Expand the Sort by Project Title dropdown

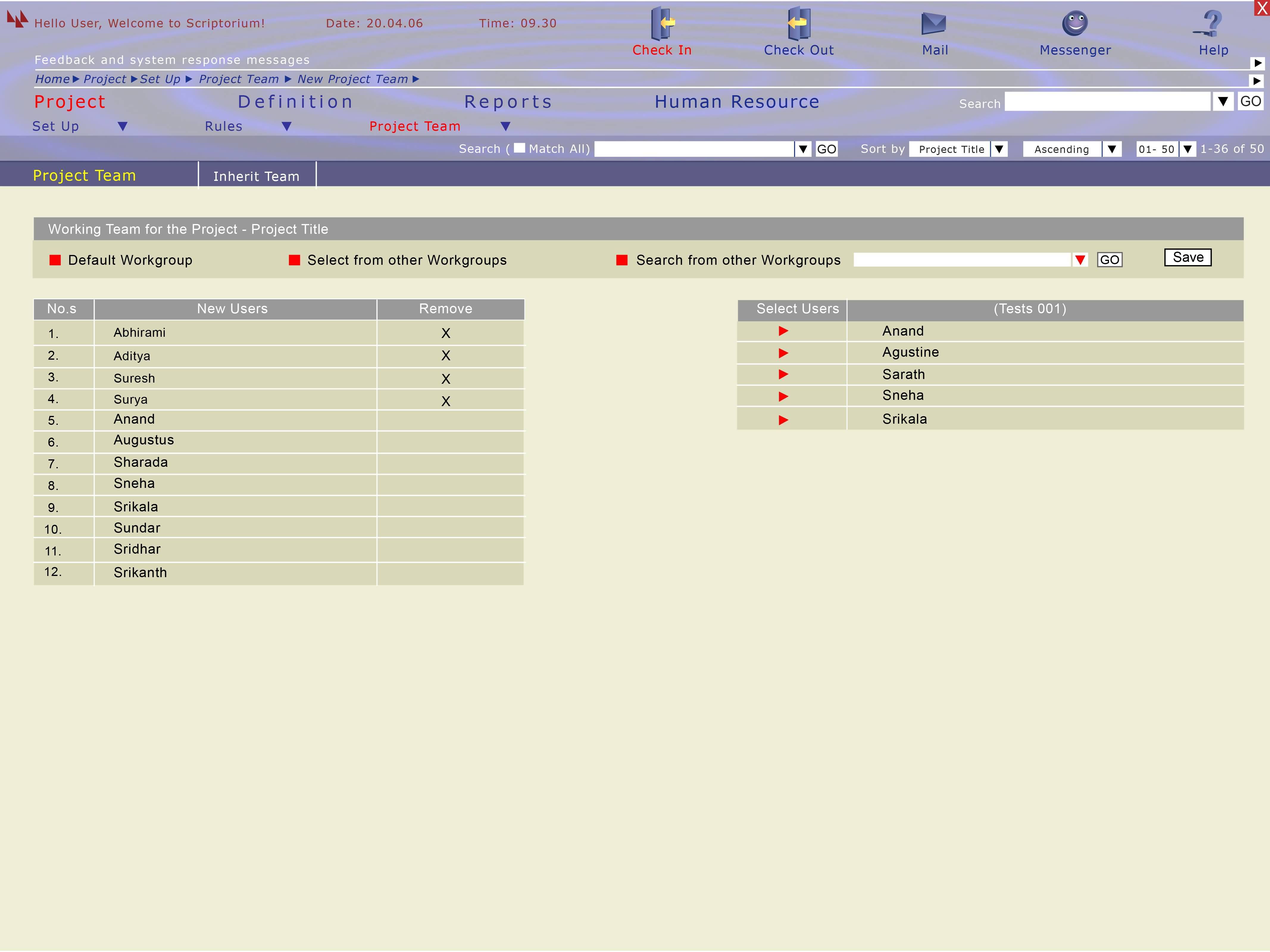[x=999, y=149]
